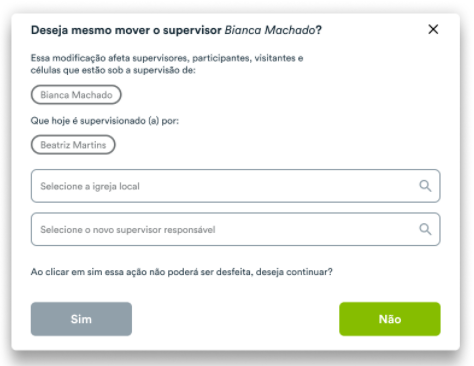This screenshot has width=474, height=366.
Task: Cancel the move with the Não button
Action: point(390,319)
